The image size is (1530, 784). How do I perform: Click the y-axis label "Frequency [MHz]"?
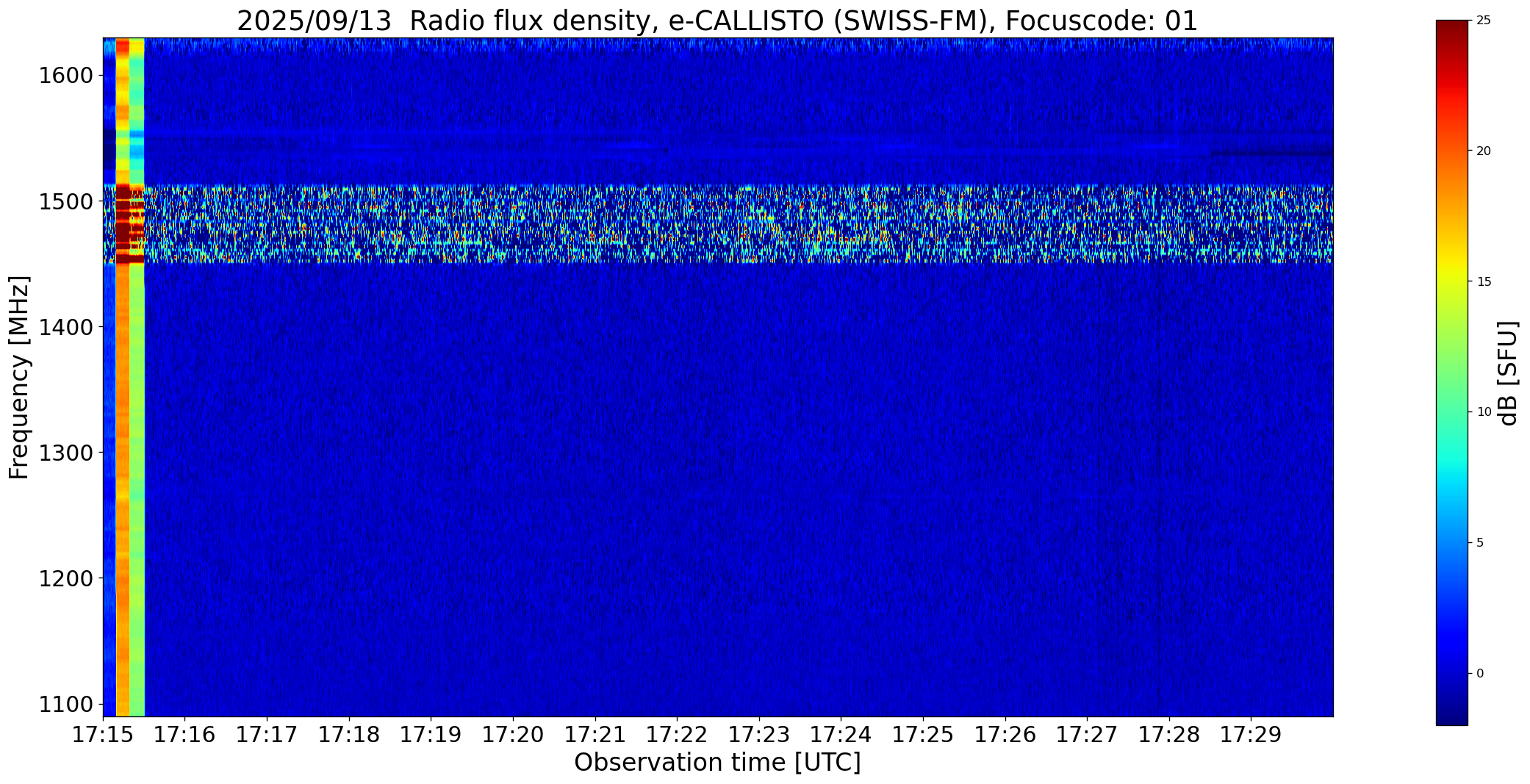19,377
